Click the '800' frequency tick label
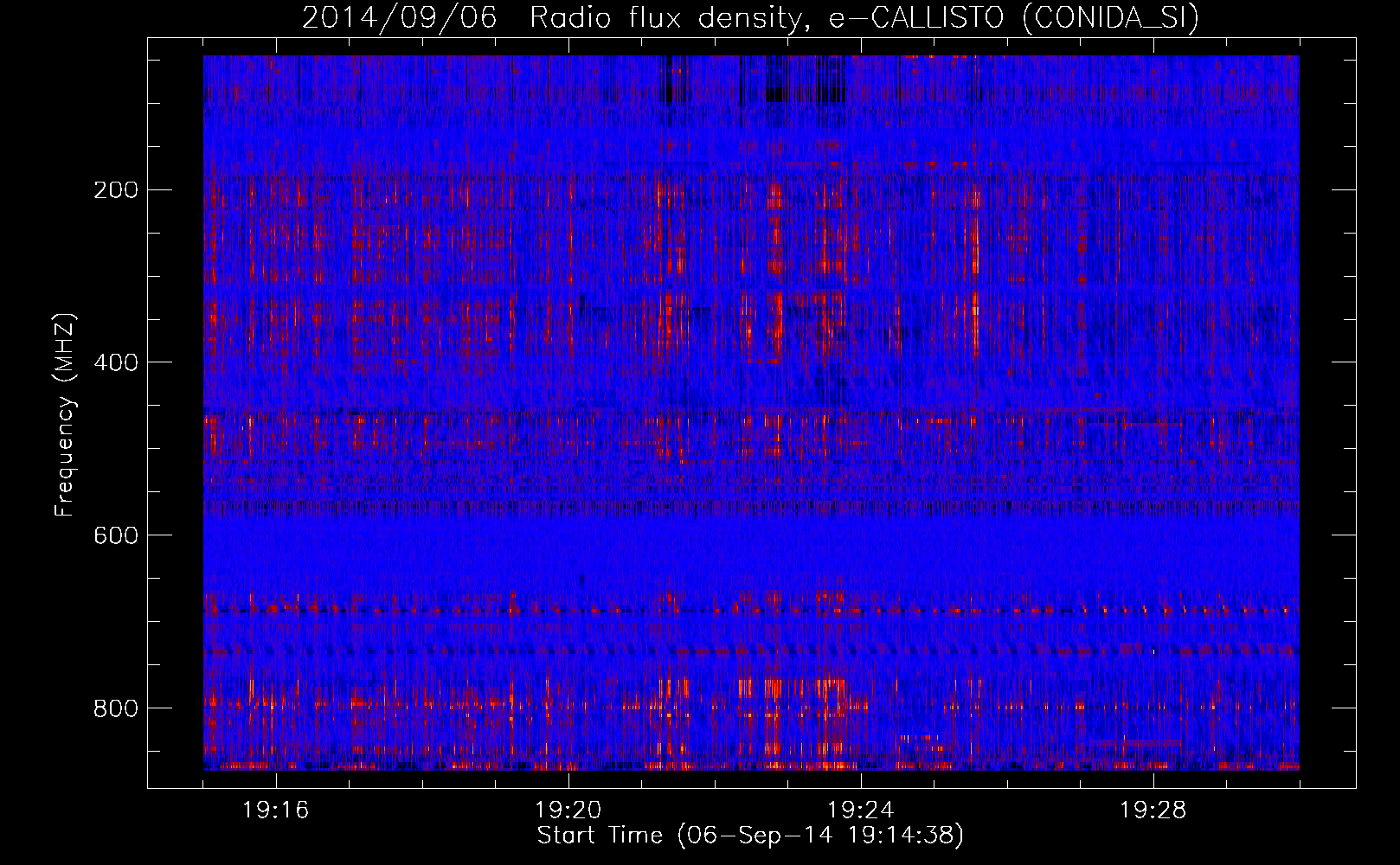 (116, 708)
